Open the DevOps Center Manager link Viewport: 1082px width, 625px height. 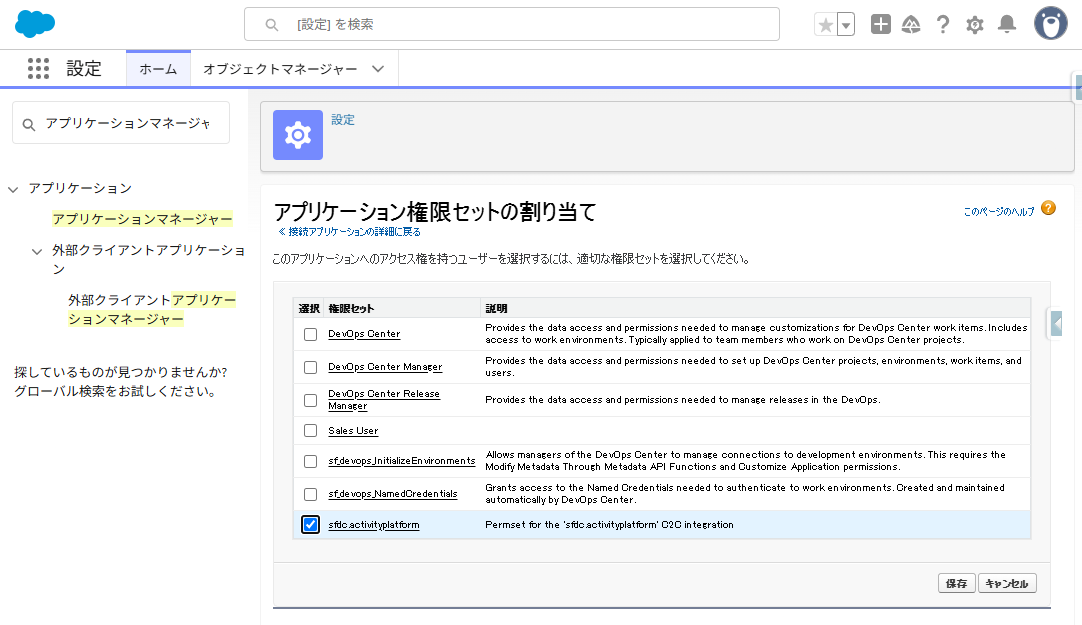[385, 367]
